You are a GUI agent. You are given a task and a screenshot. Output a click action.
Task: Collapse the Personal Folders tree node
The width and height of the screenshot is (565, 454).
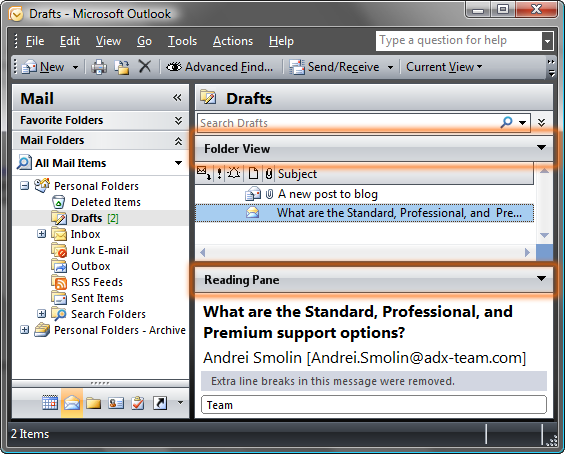(24, 186)
